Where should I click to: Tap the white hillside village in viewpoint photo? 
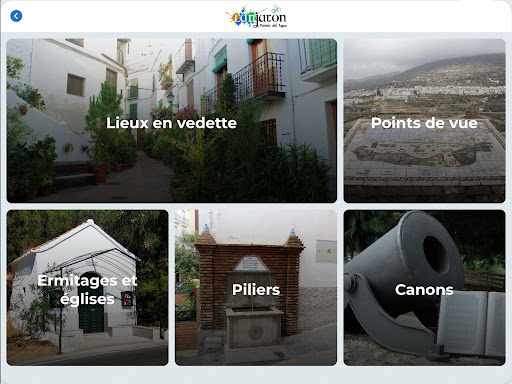[433, 91]
